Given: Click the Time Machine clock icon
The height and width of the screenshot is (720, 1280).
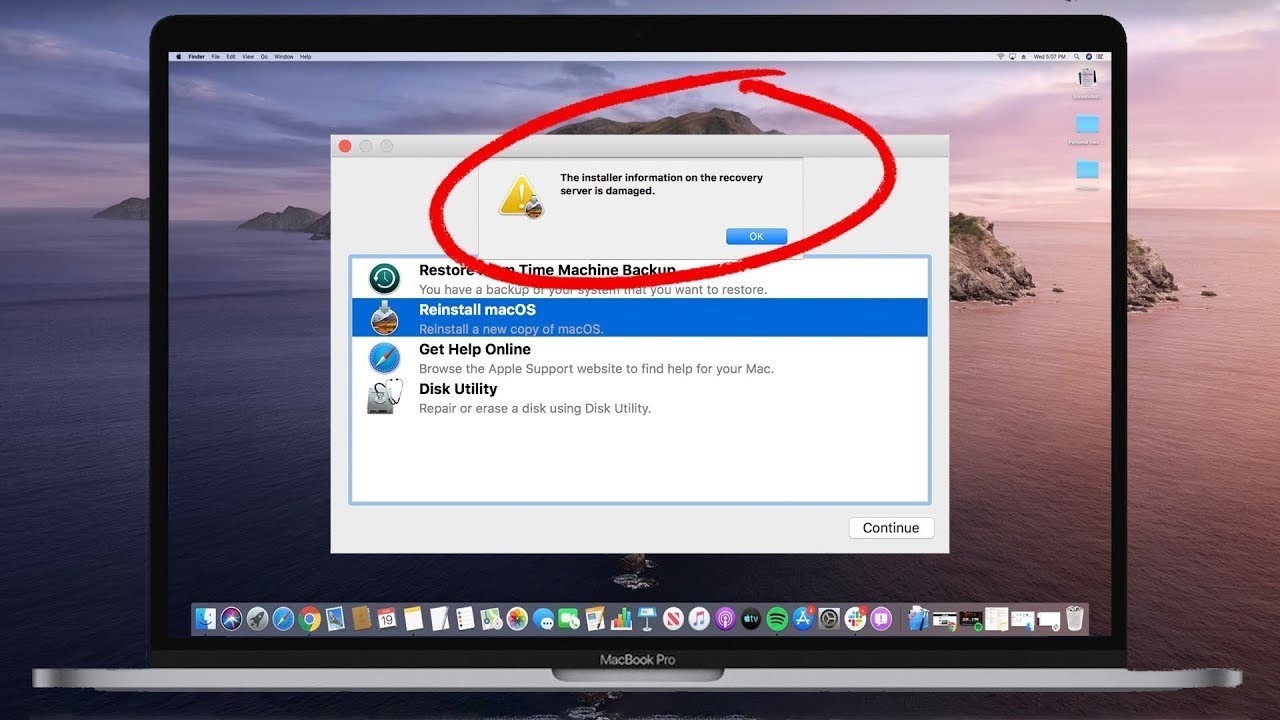Looking at the screenshot, I should click(384, 279).
